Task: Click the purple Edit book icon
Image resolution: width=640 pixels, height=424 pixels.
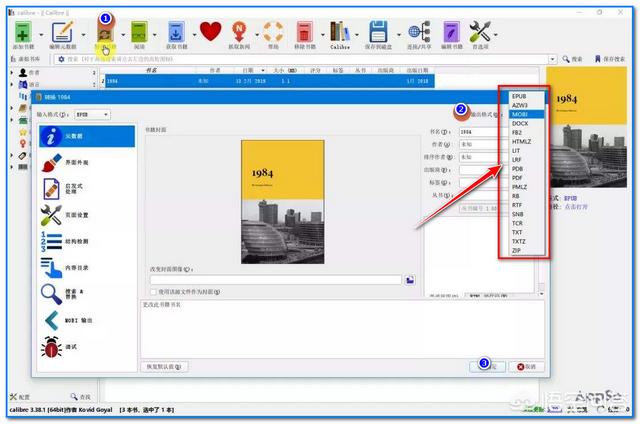Action: 451,32
